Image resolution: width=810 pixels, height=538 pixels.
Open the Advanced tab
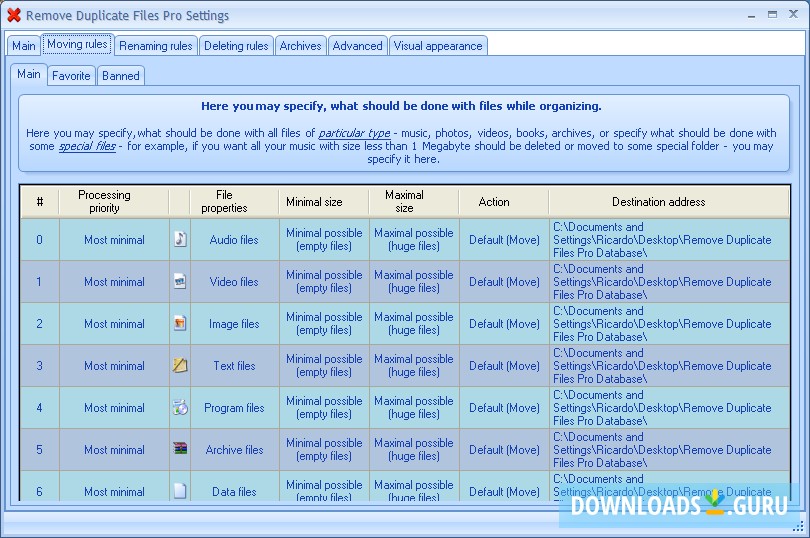pyautogui.click(x=357, y=45)
